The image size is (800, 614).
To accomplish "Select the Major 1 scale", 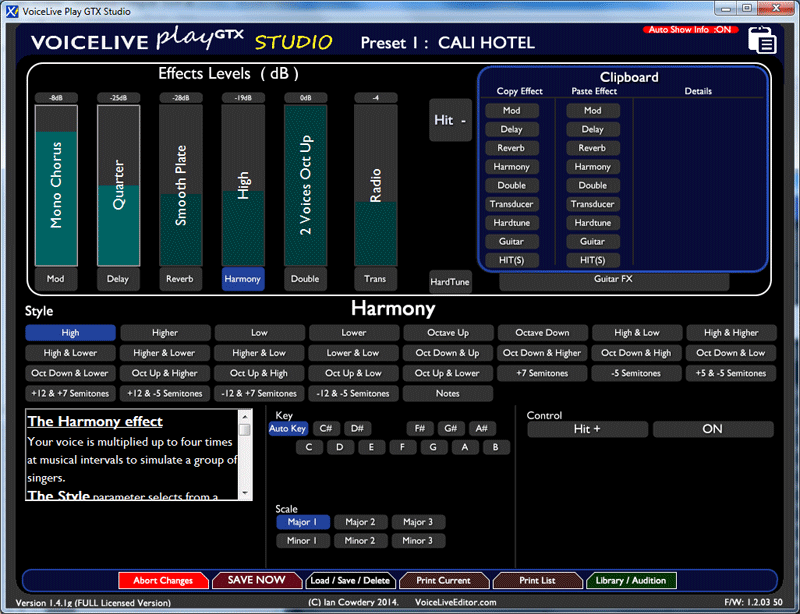I will [303, 522].
